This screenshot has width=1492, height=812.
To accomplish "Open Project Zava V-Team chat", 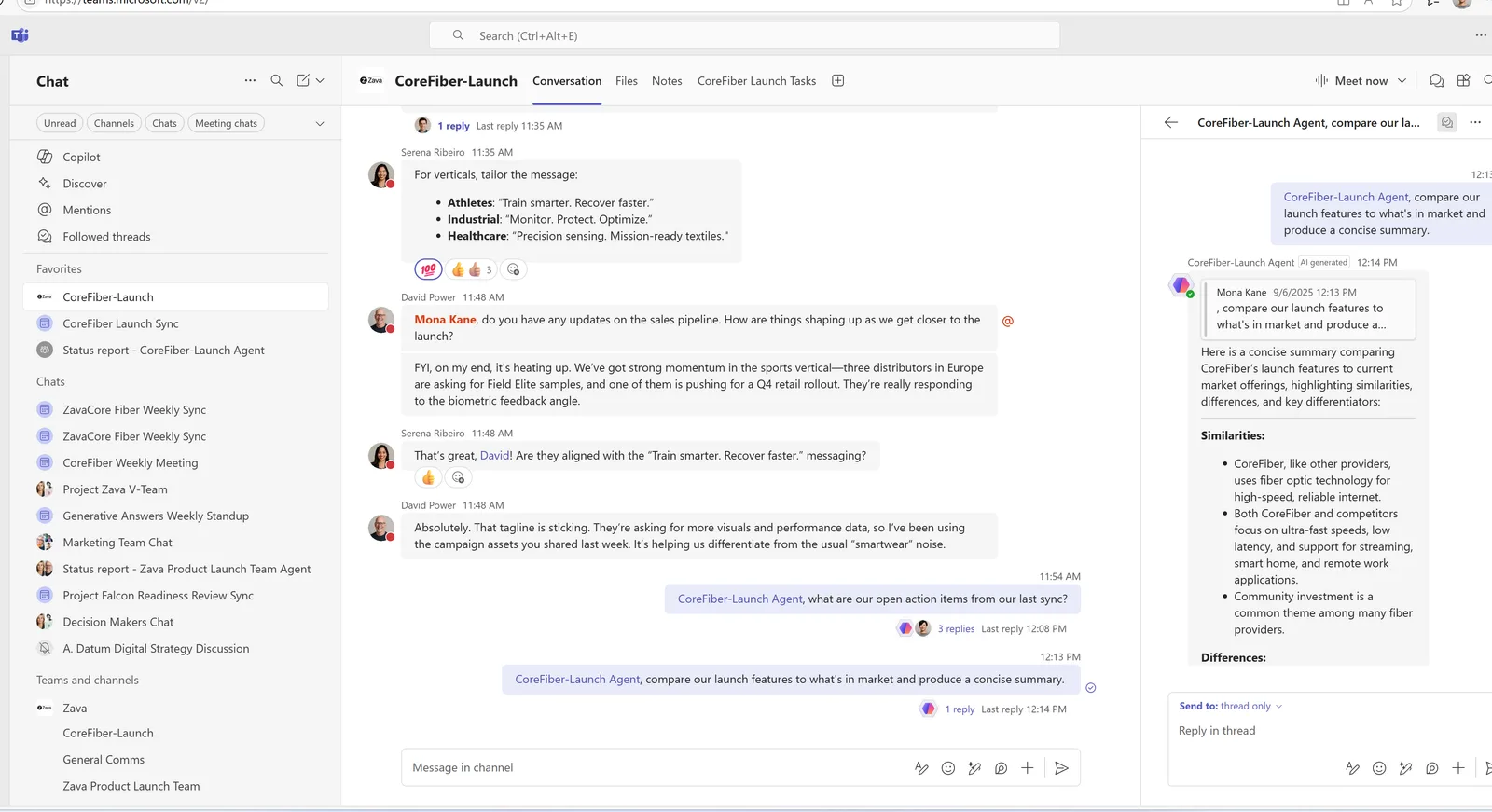I will [x=175, y=489].
